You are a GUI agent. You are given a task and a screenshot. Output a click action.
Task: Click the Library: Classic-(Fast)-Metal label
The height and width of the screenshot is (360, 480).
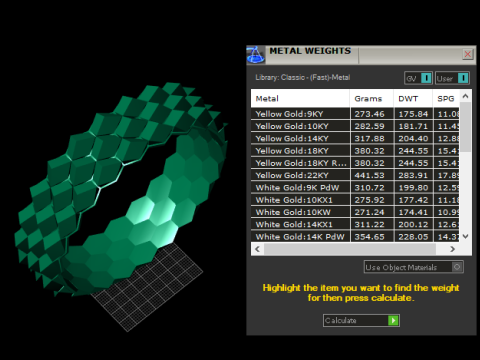303,77
